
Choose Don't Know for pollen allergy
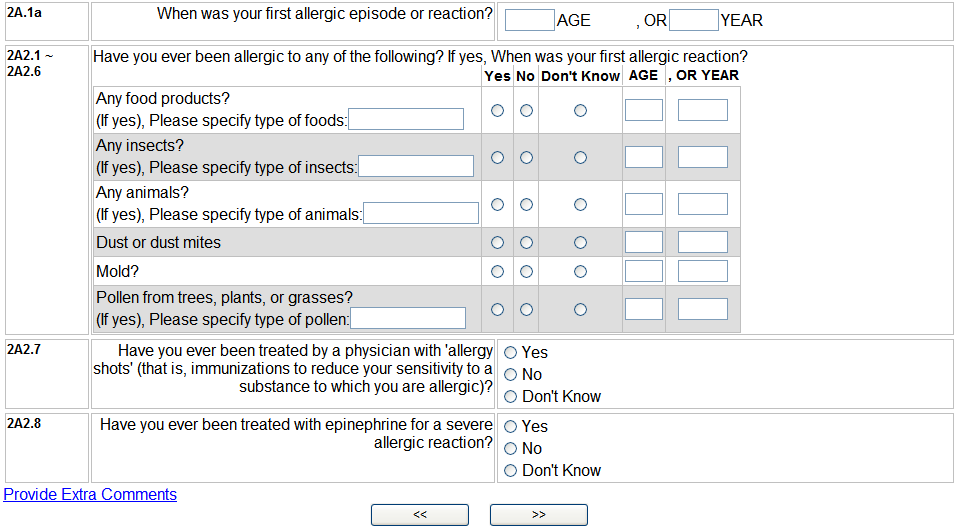pos(580,310)
